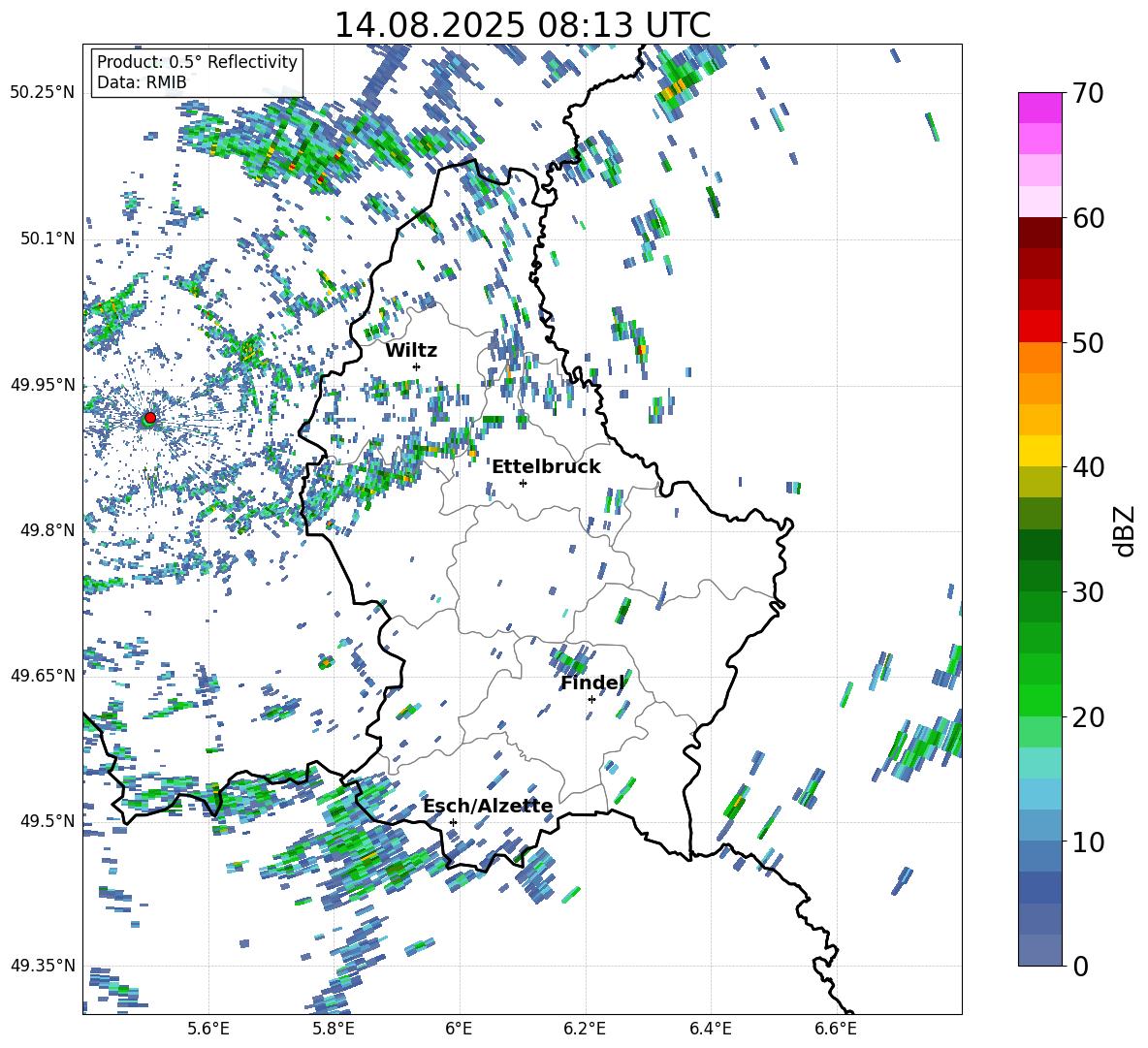Click the 50.1°N latitude label

[x=48, y=238]
